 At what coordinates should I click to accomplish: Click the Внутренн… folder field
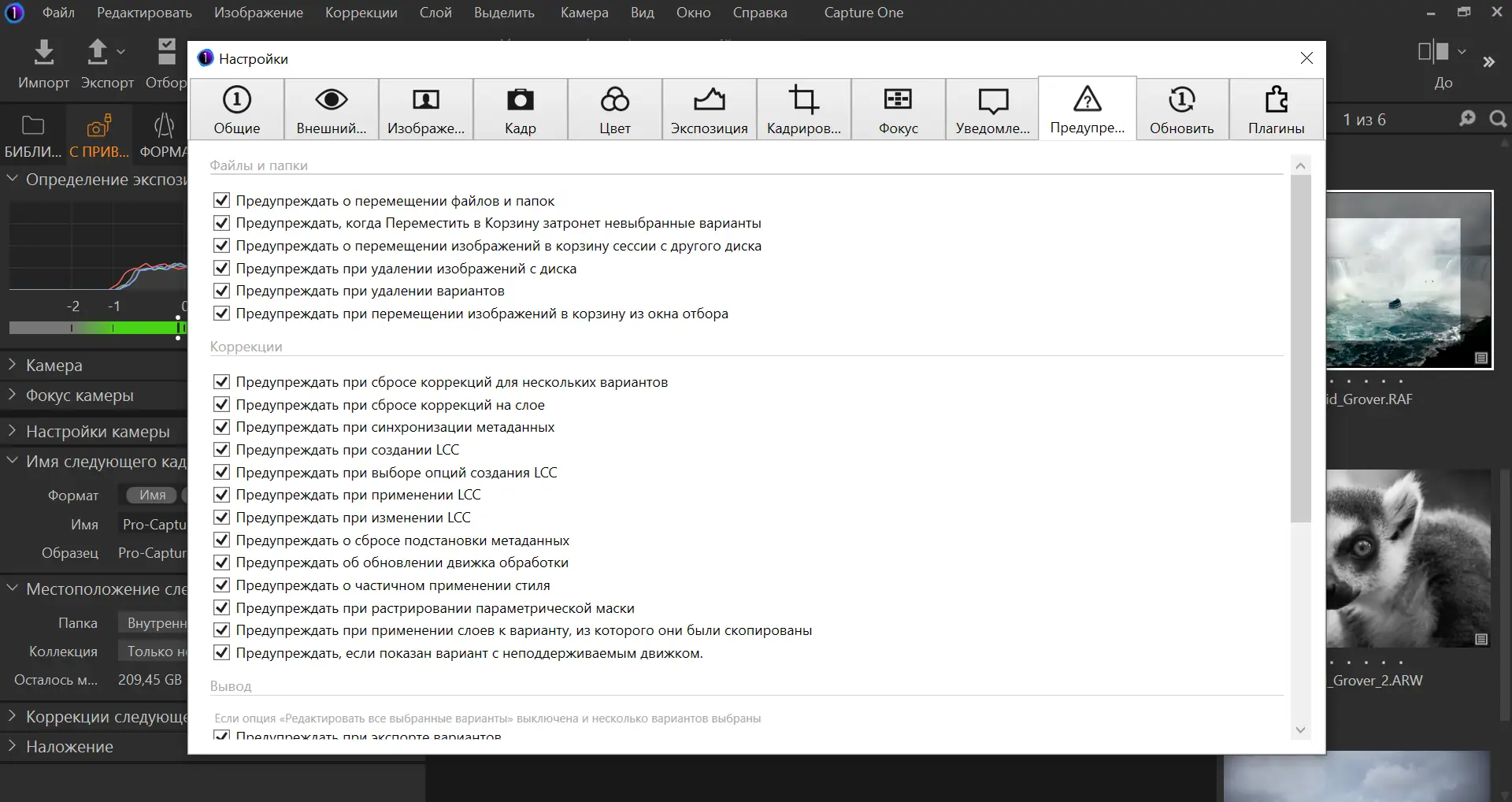click(154, 623)
